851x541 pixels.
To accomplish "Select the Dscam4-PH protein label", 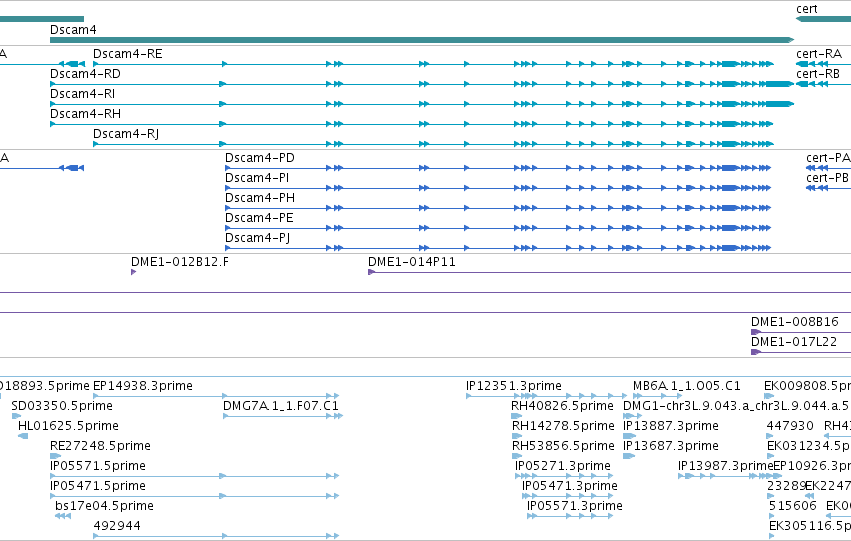I will 260,198.
